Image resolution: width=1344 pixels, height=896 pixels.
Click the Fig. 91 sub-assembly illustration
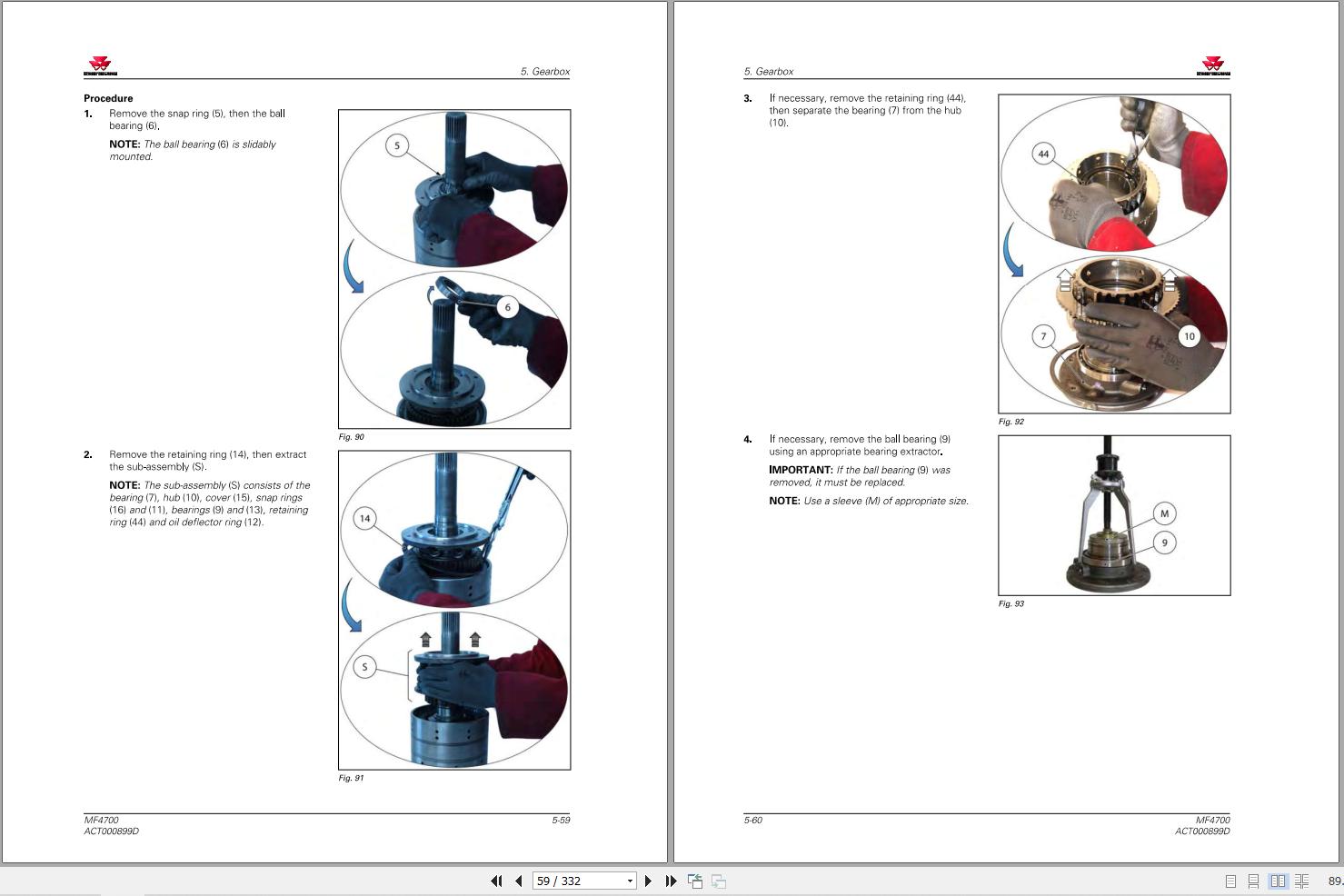click(x=454, y=610)
